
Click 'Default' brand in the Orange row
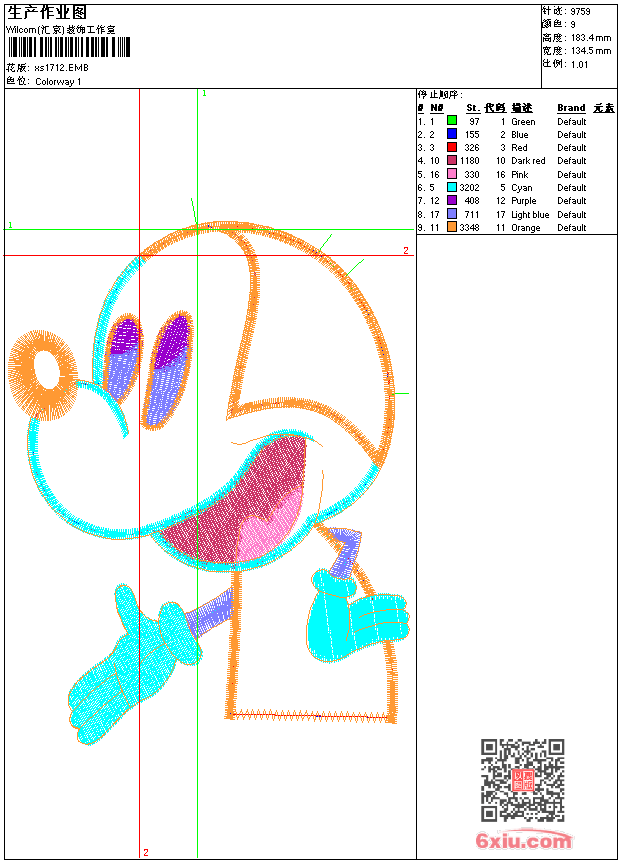(x=572, y=228)
